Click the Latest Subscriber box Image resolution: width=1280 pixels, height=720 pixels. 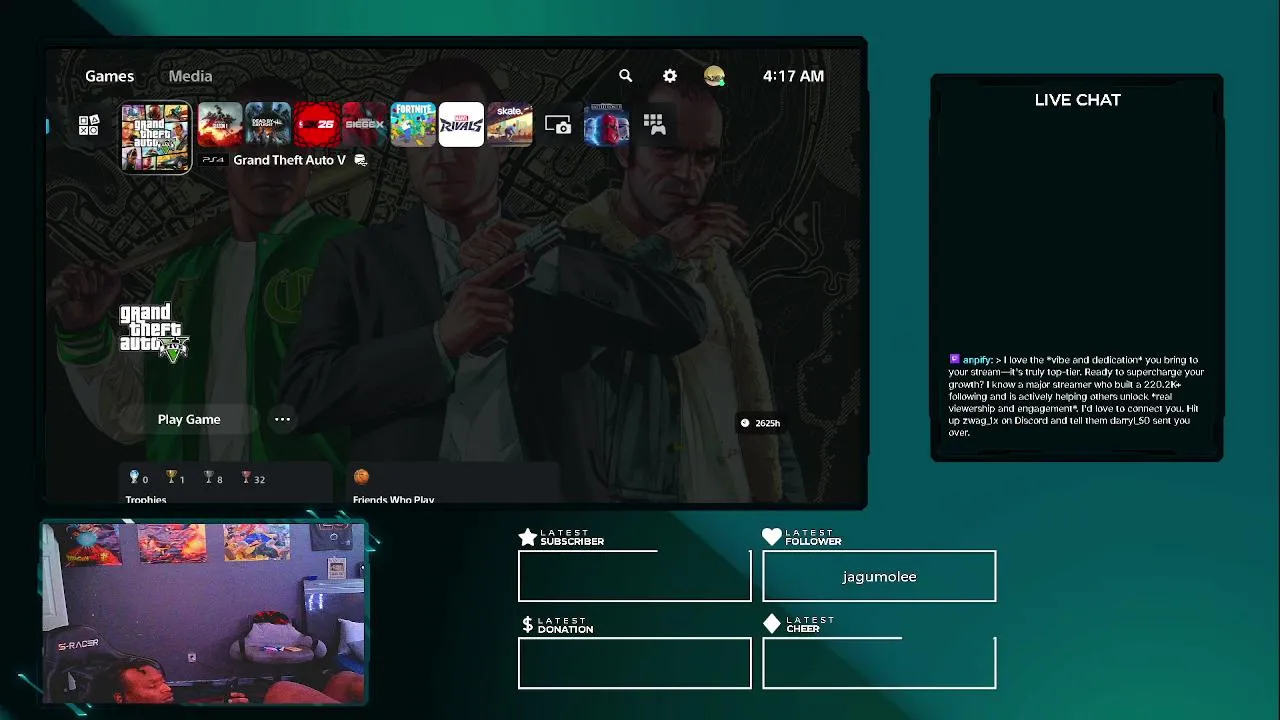tap(634, 576)
